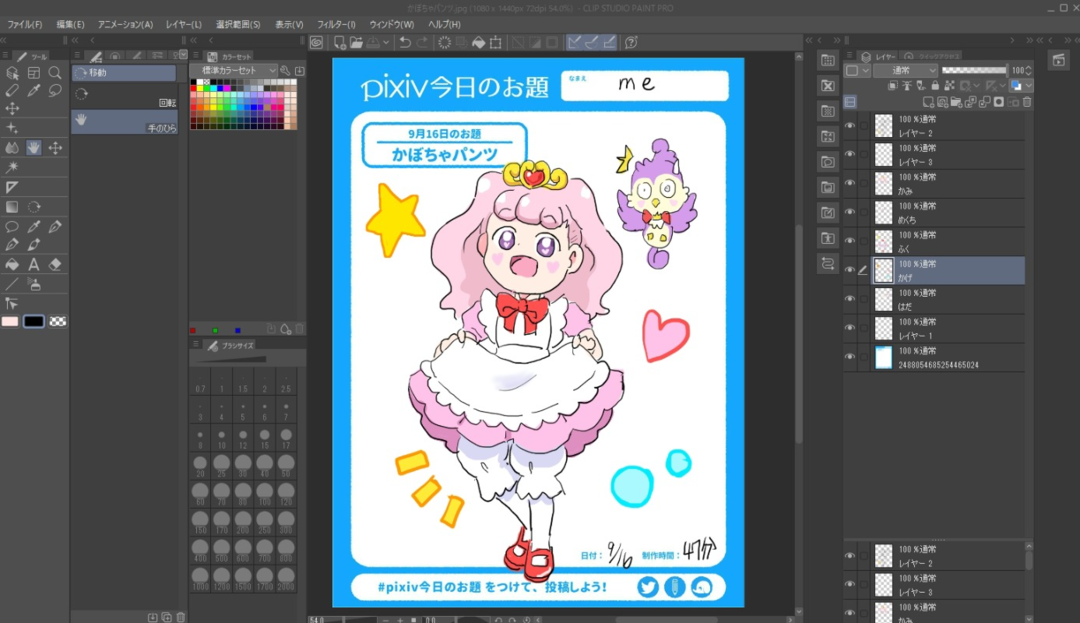The width and height of the screenshot is (1080, 623).
Task: Select the Fill bucket tool
Action: 12,265
